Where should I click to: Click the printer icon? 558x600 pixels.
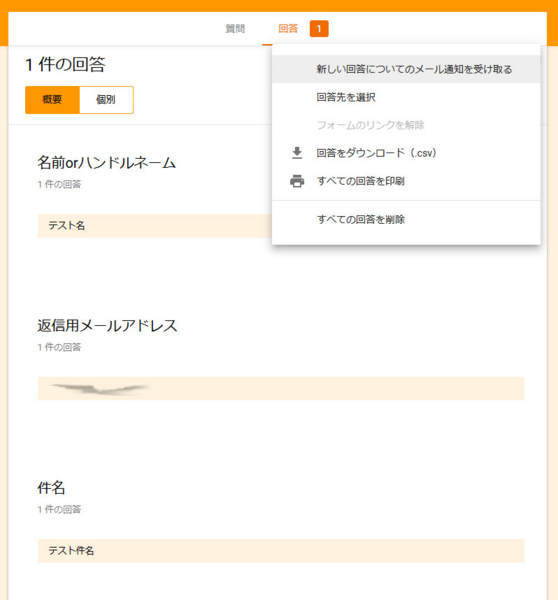[297, 181]
